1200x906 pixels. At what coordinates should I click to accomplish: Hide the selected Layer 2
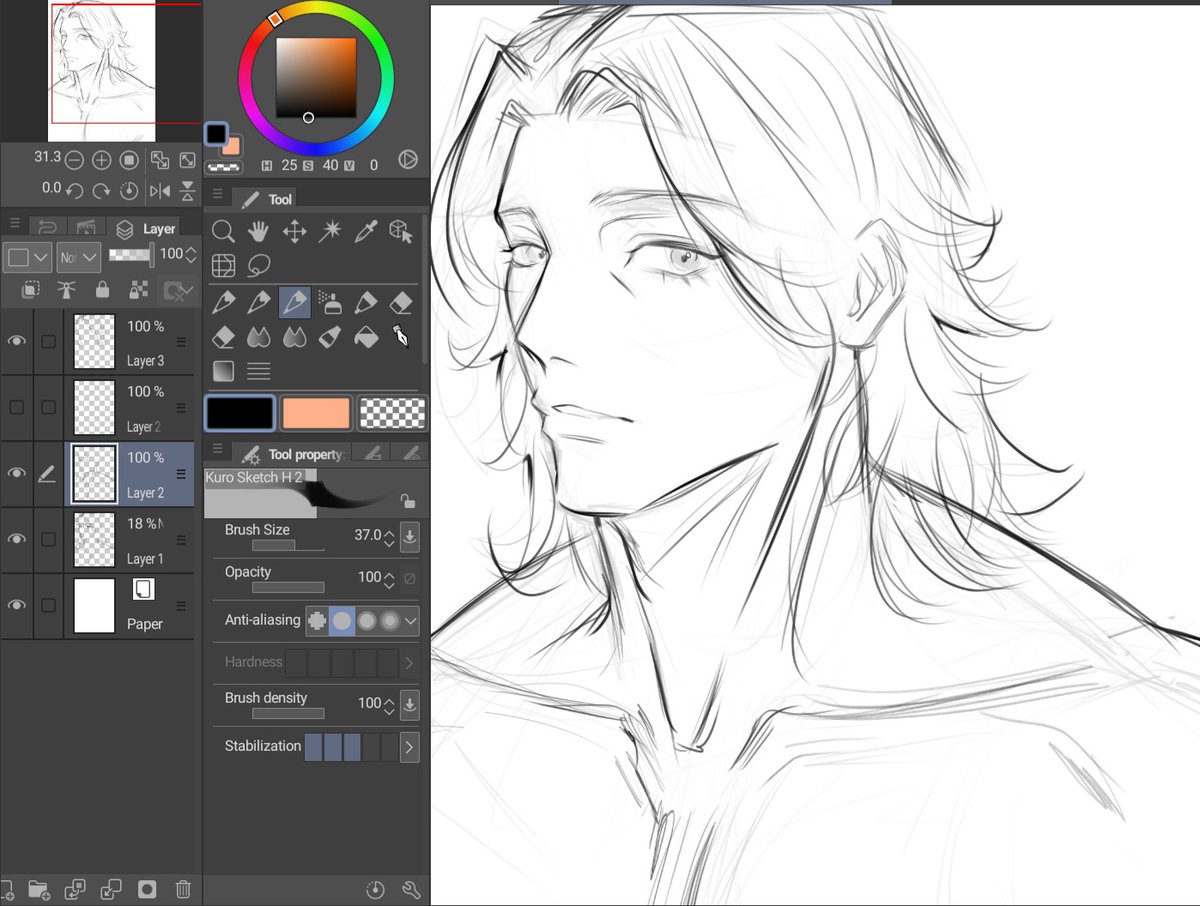click(16, 473)
